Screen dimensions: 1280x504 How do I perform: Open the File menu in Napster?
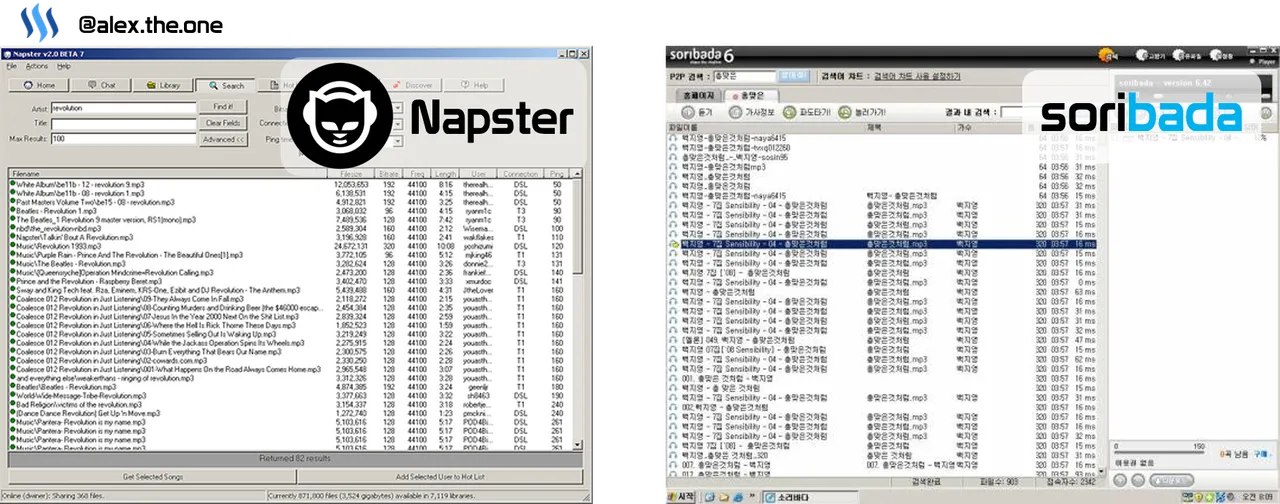(12, 66)
